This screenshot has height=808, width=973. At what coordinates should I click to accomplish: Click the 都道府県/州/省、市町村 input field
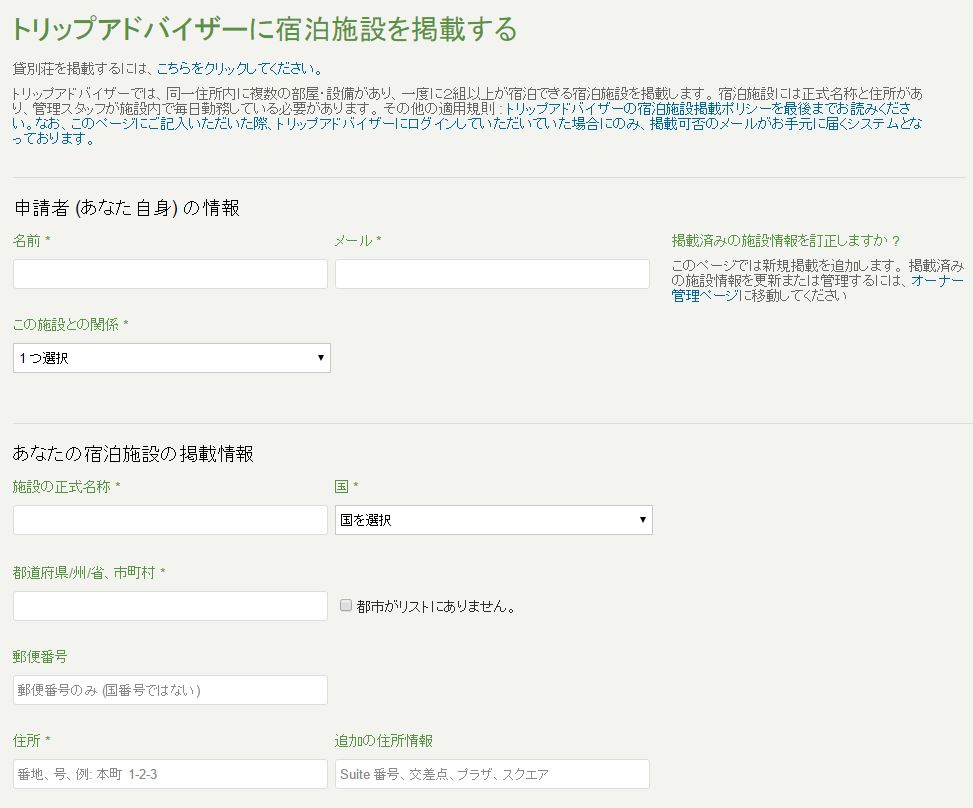[170, 606]
